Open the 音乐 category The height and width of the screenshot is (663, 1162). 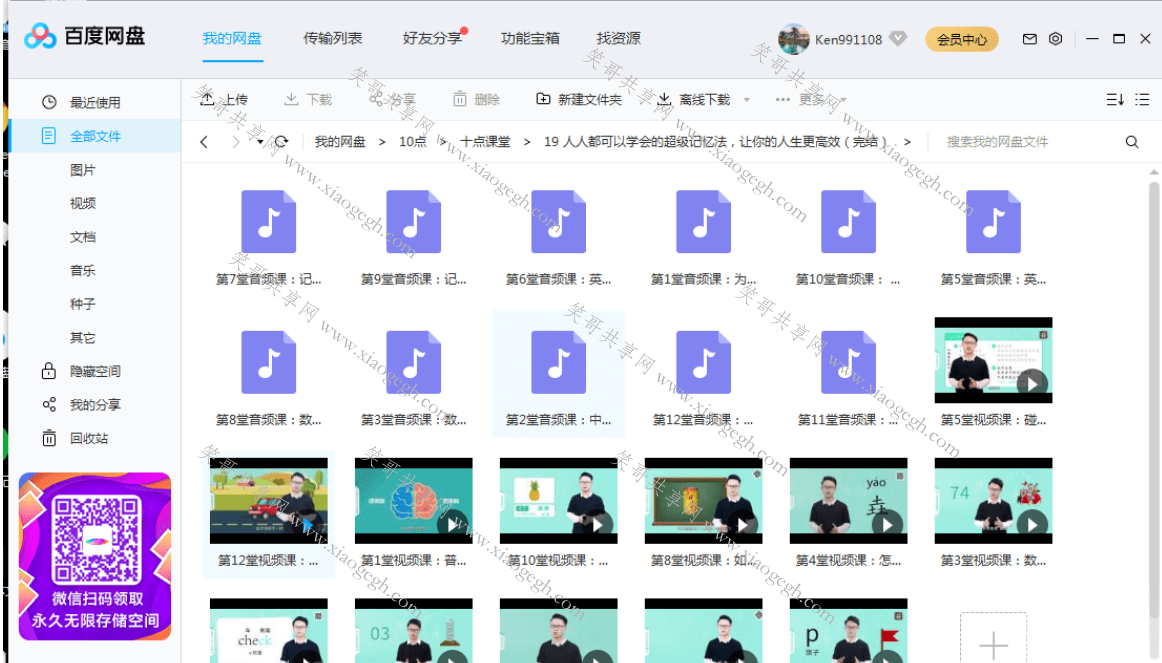click(82, 270)
